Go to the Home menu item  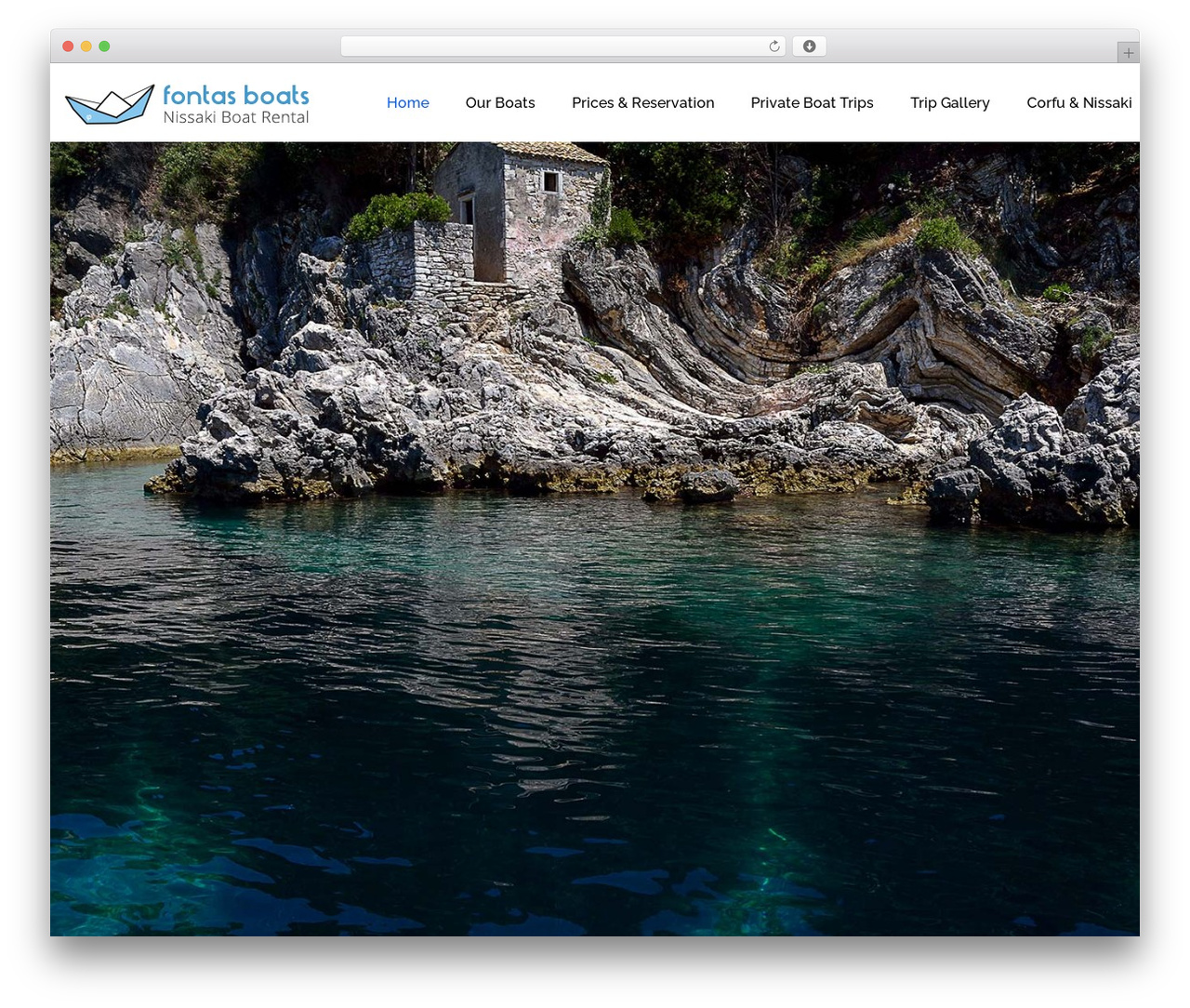pos(408,102)
